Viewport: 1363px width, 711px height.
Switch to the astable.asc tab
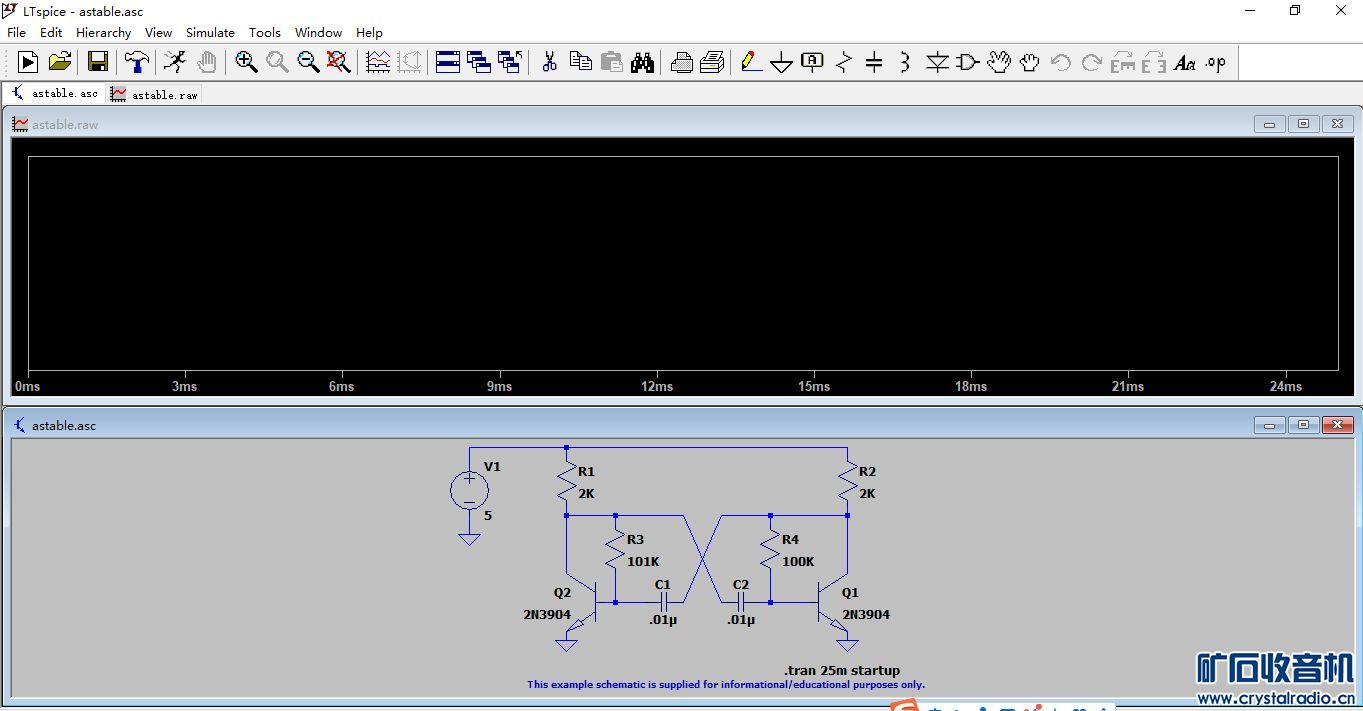coord(55,93)
